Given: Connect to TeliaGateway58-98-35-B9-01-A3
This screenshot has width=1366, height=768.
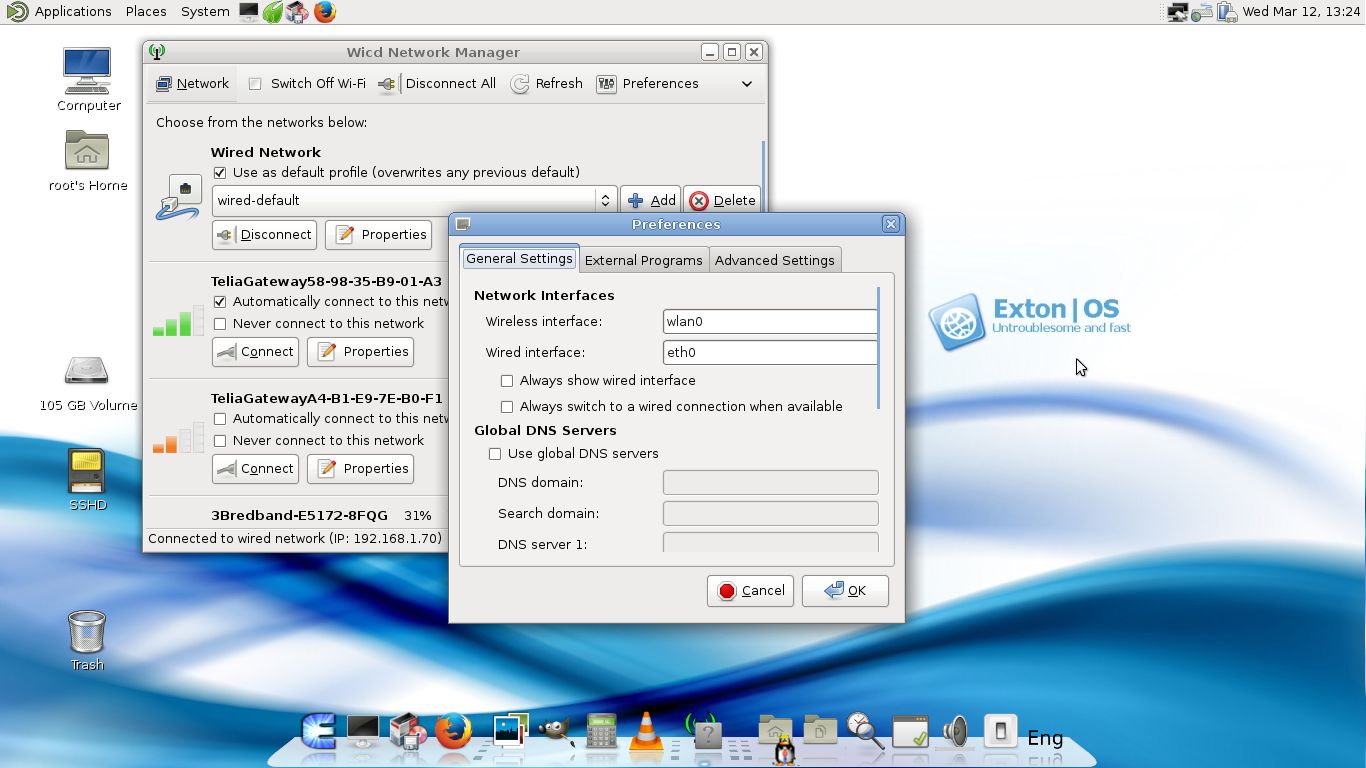Looking at the screenshot, I should (x=255, y=352).
